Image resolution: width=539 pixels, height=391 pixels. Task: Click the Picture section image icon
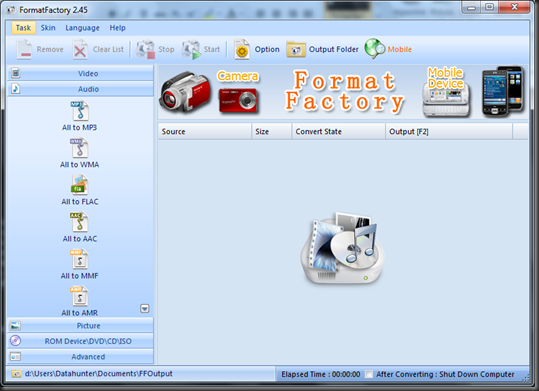tap(15, 325)
